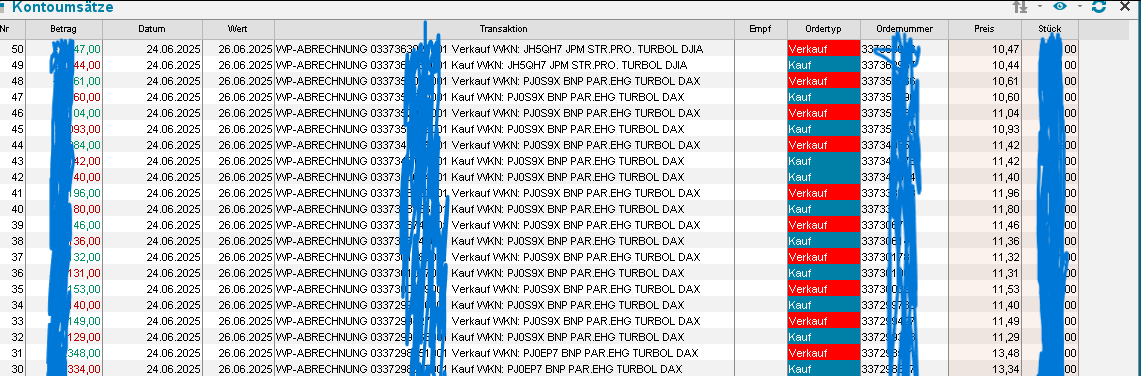This screenshot has width=1141, height=376.
Task: Sort by the Datum column header
Action: pyautogui.click(x=152, y=29)
